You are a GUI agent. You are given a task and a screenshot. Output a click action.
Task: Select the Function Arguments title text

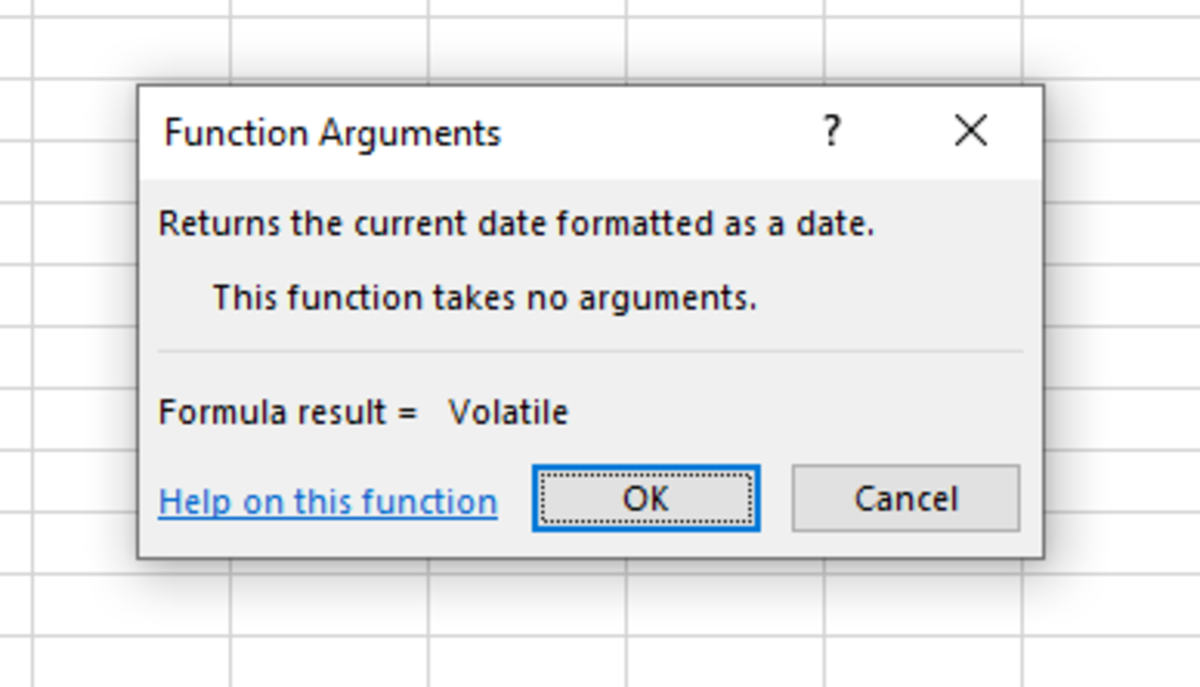332,132
